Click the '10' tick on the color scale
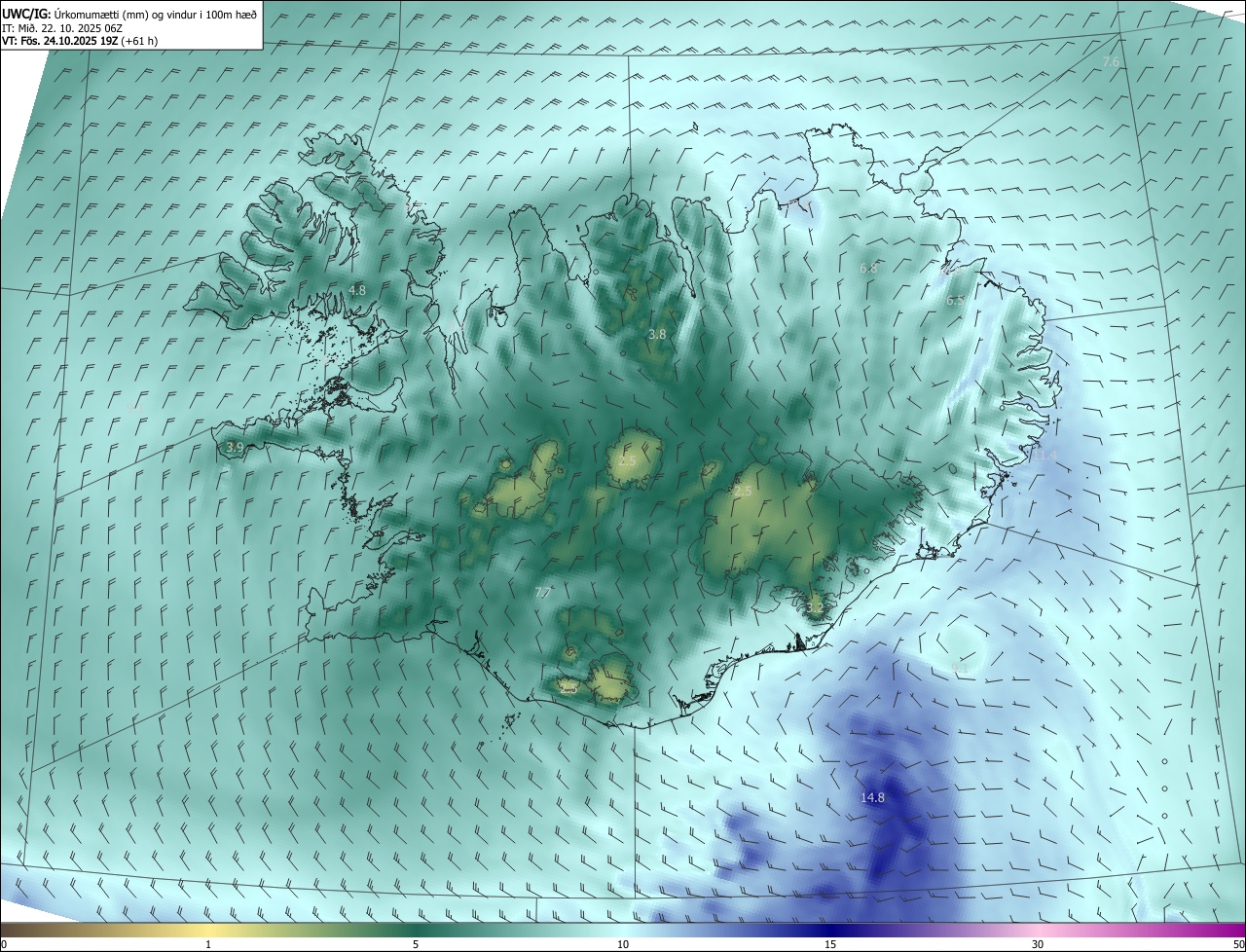This screenshot has height=952, width=1246. click(623, 944)
